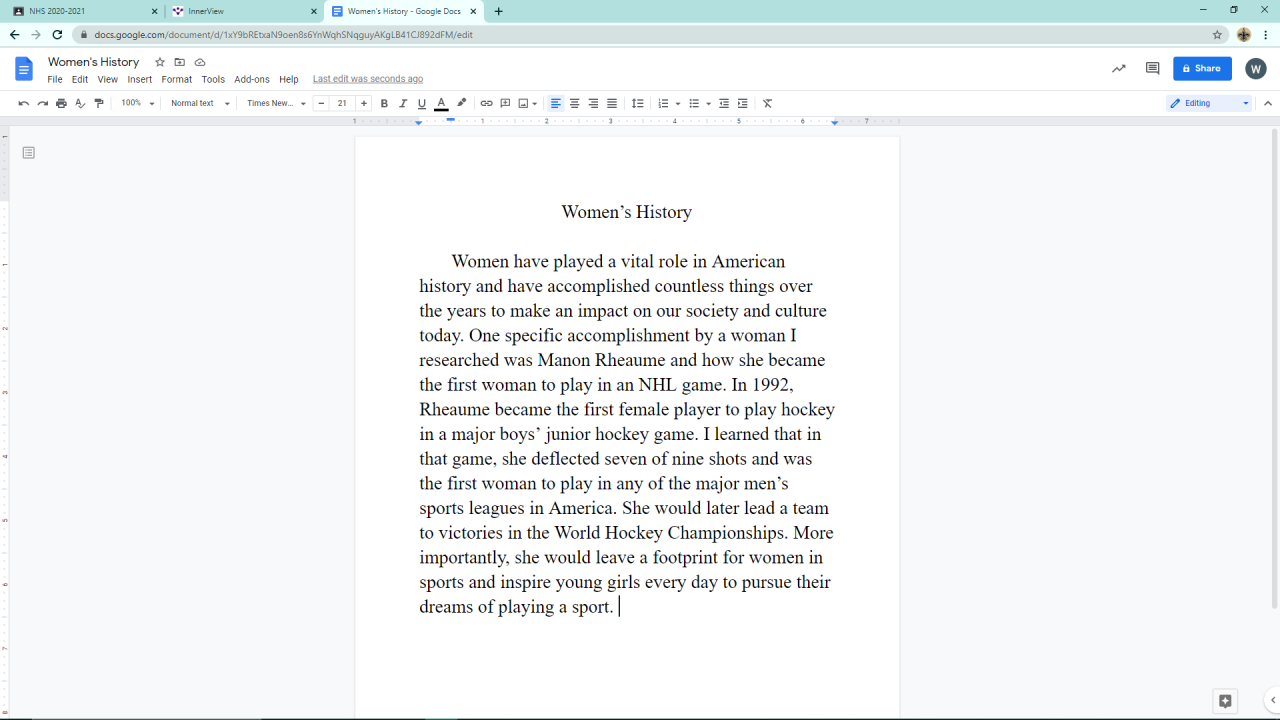Viewport: 1280px width, 720px height.
Task: Click the Clear formatting icon
Action: coord(767,103)
